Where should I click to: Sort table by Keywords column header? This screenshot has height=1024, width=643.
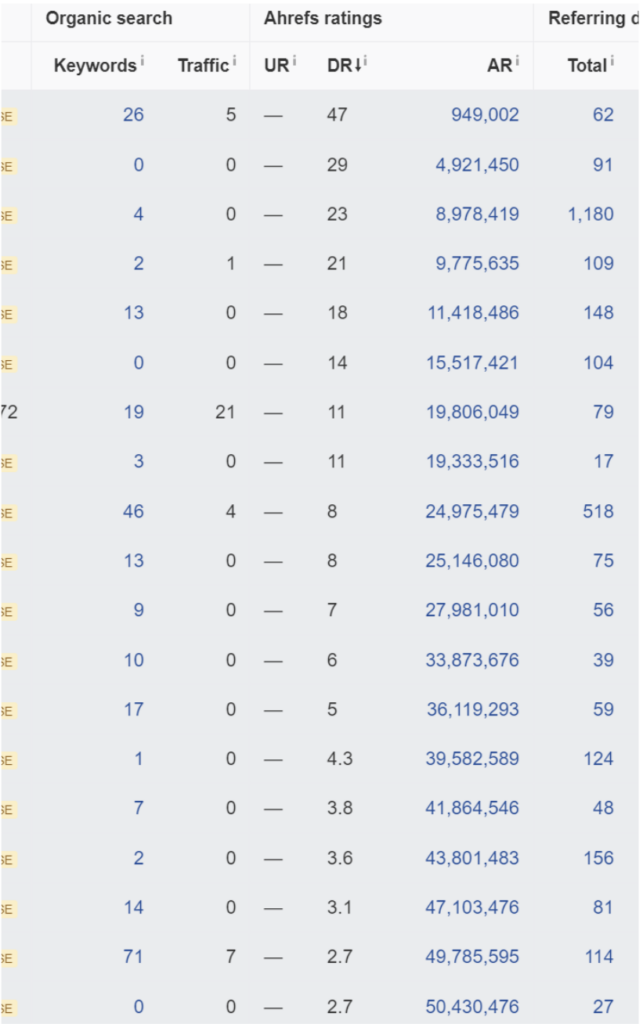(x=94, y=66)
